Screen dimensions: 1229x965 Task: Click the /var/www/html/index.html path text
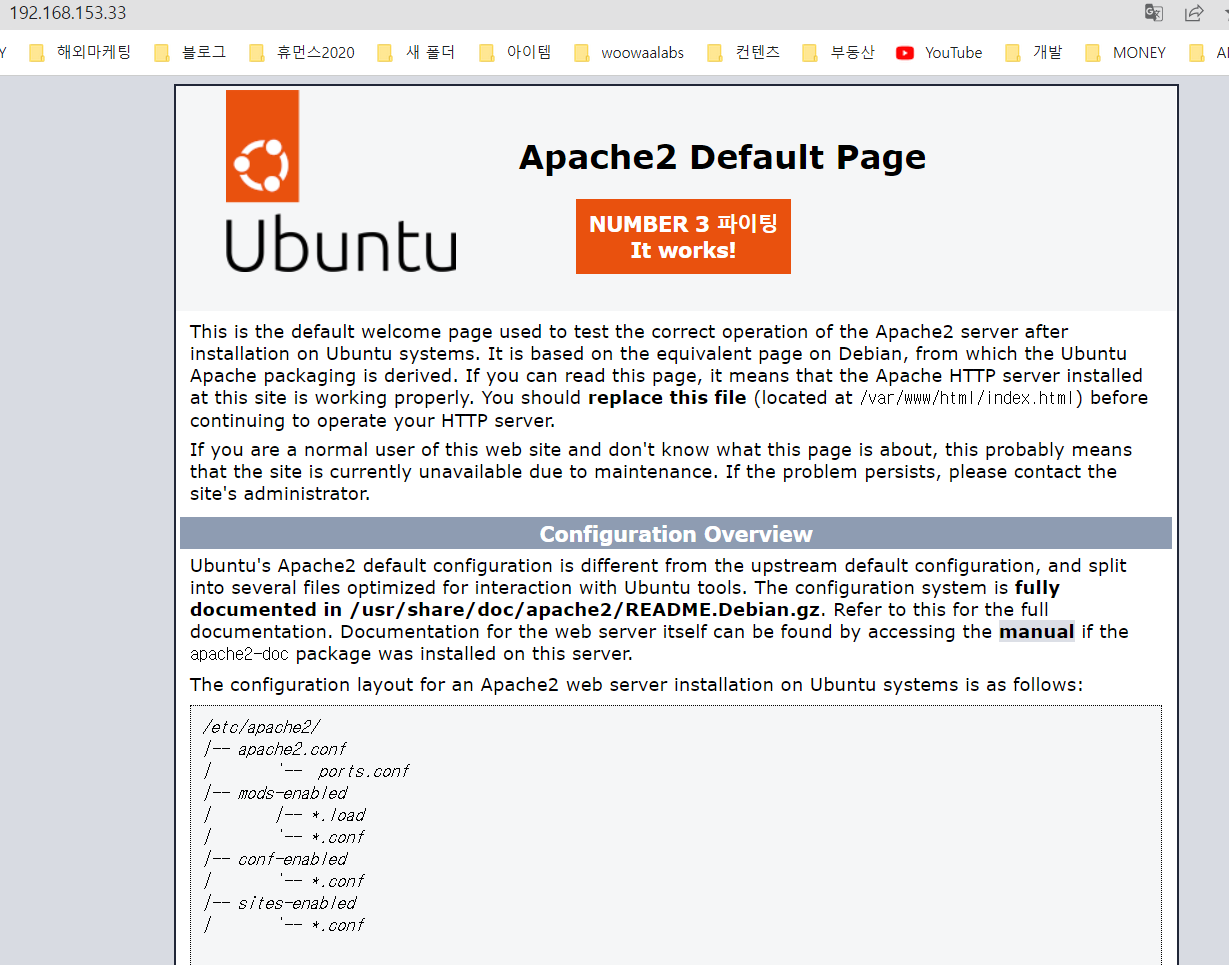click(969, 398)
